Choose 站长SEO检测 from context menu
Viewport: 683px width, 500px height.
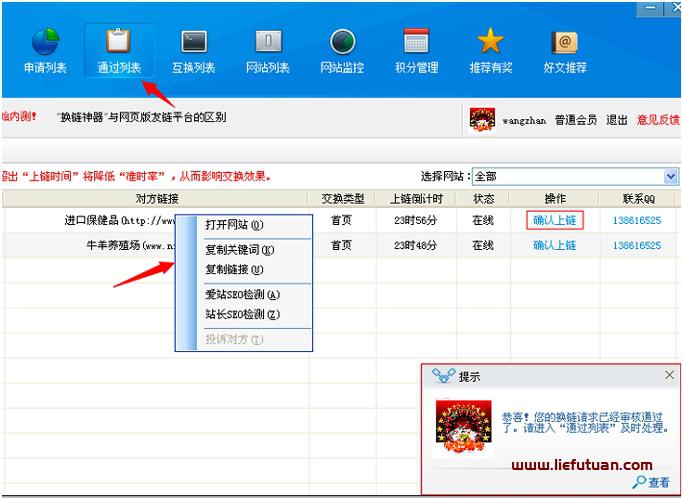(x=242, y=314)
